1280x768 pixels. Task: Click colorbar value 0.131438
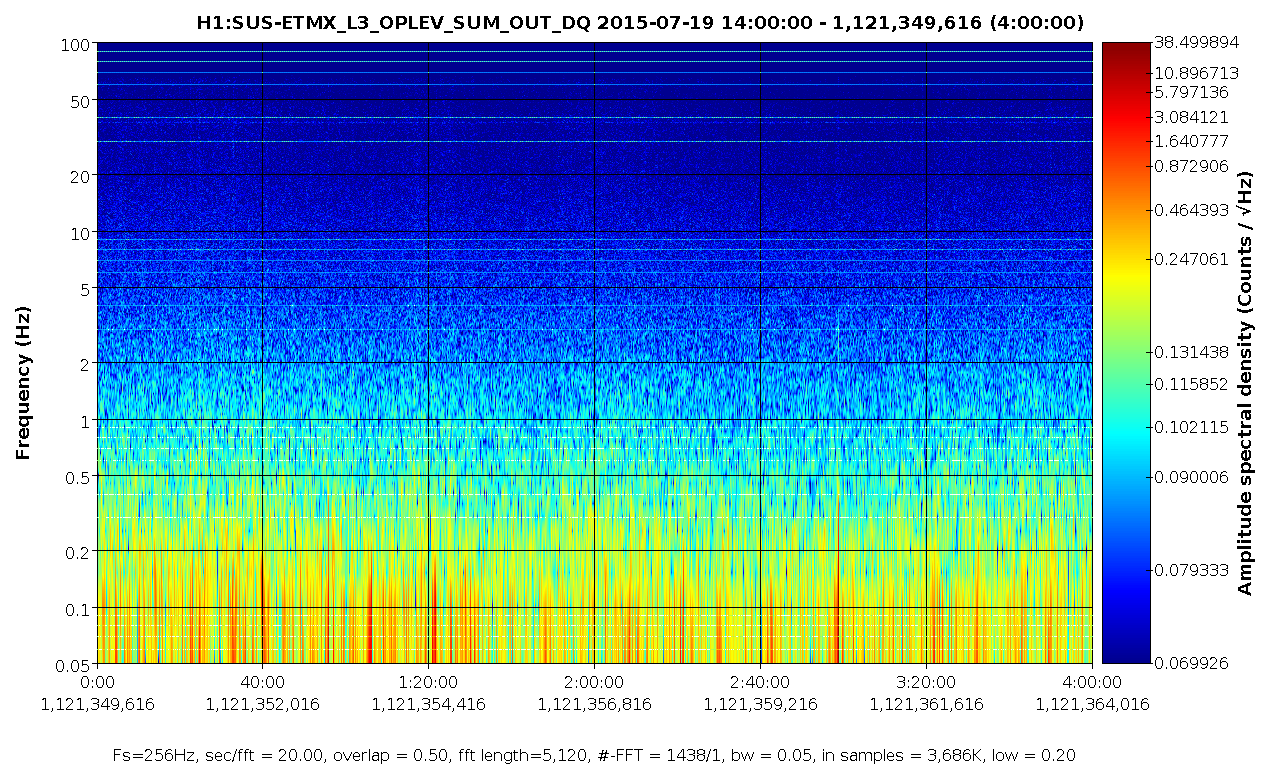1191,352
